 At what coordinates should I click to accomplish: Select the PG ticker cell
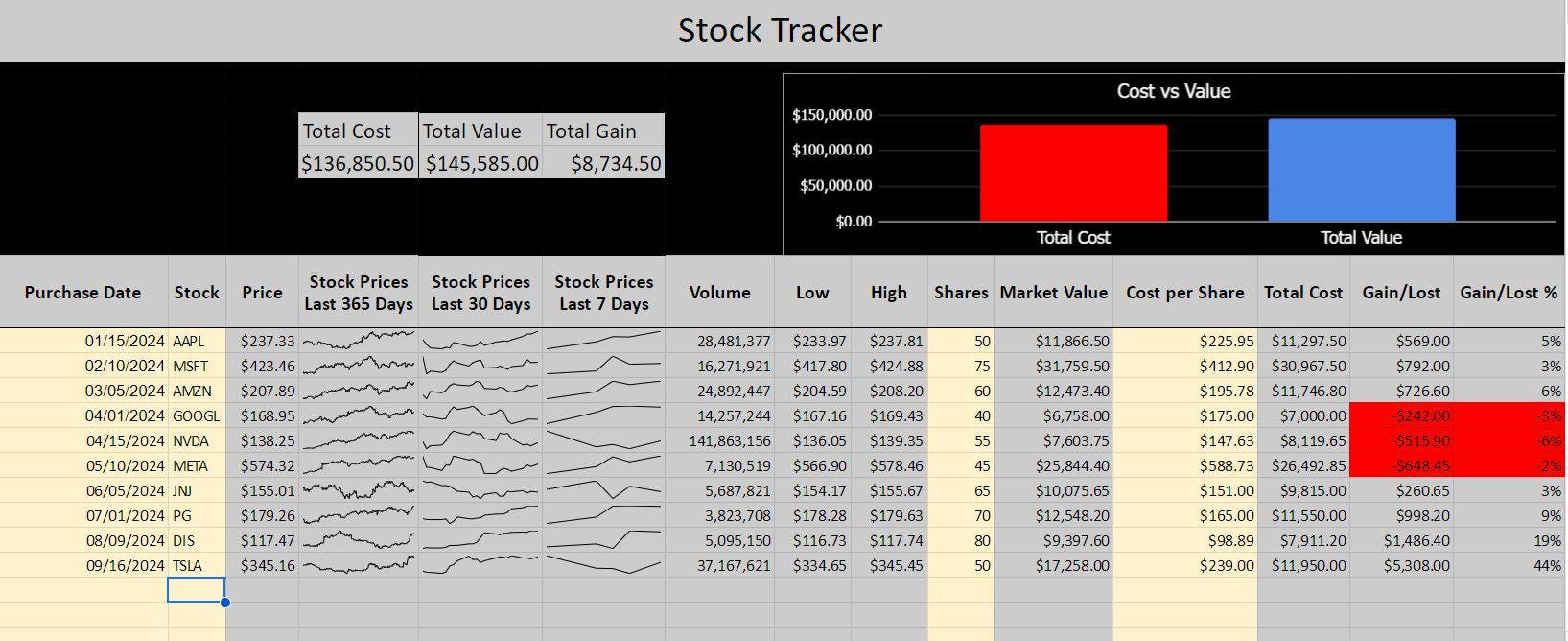pyautogui.click(x=197, y=515)
